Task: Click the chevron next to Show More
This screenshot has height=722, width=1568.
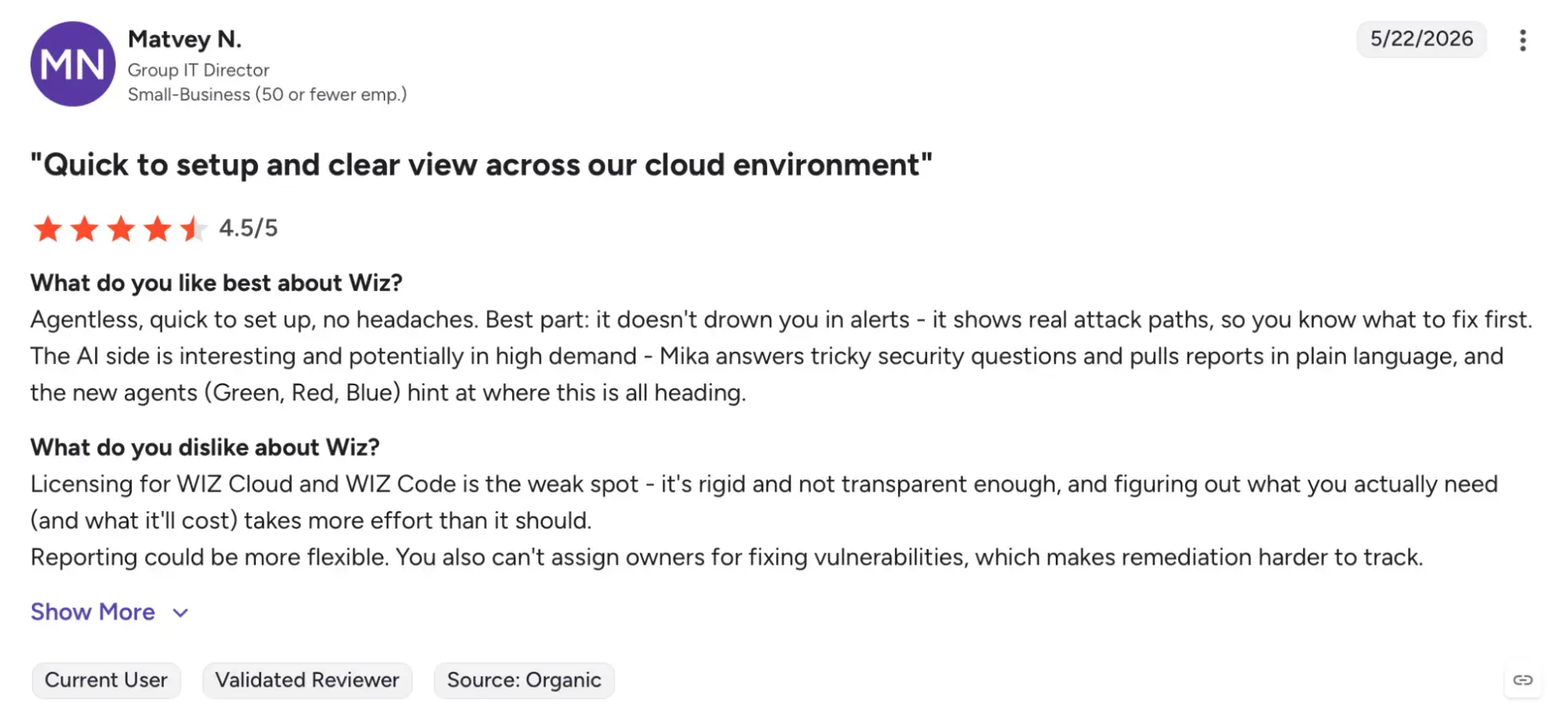Action: [x=180, y=613]
